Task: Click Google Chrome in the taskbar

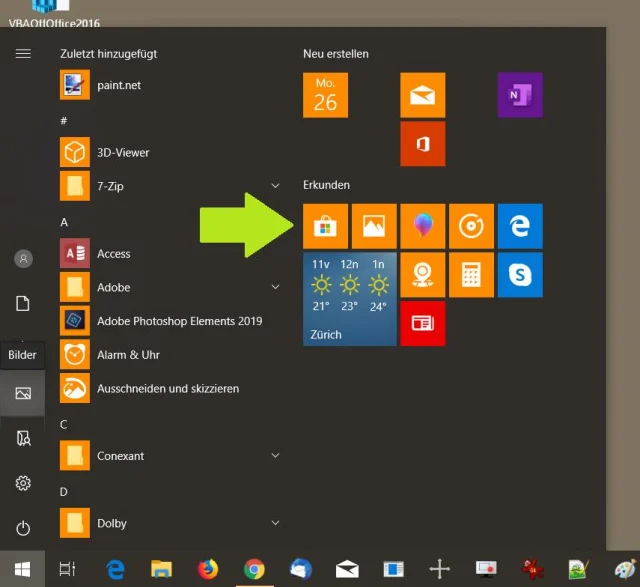Action: click(x=254, y=569)
